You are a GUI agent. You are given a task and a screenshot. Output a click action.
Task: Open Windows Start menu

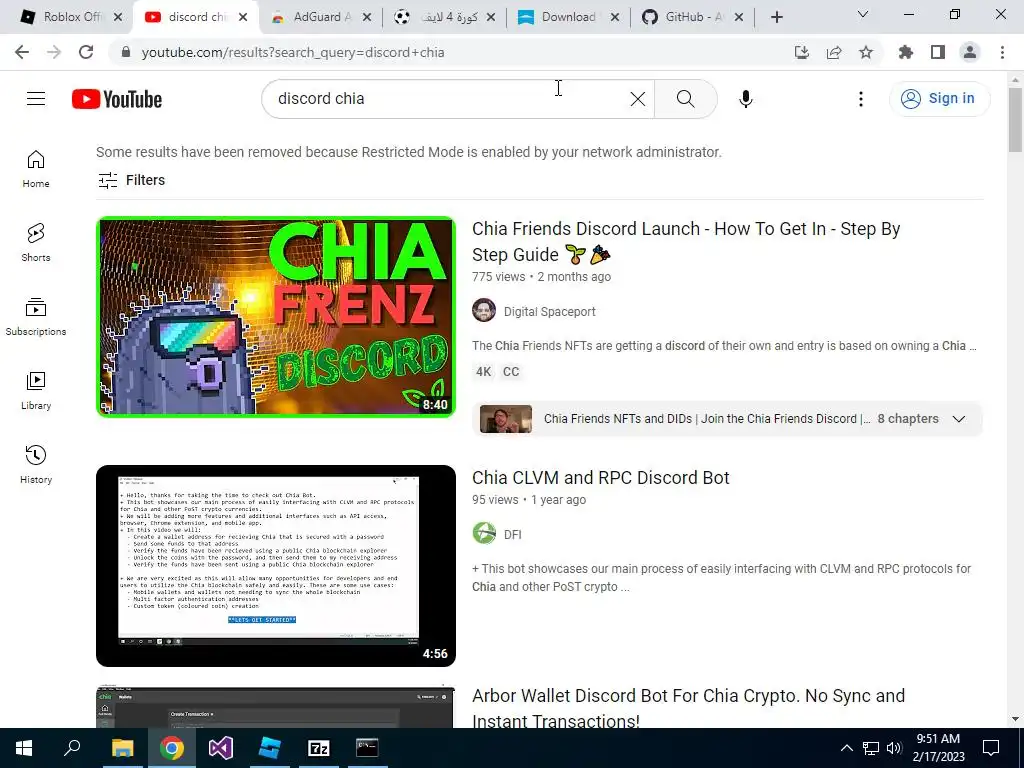point(24,748)
